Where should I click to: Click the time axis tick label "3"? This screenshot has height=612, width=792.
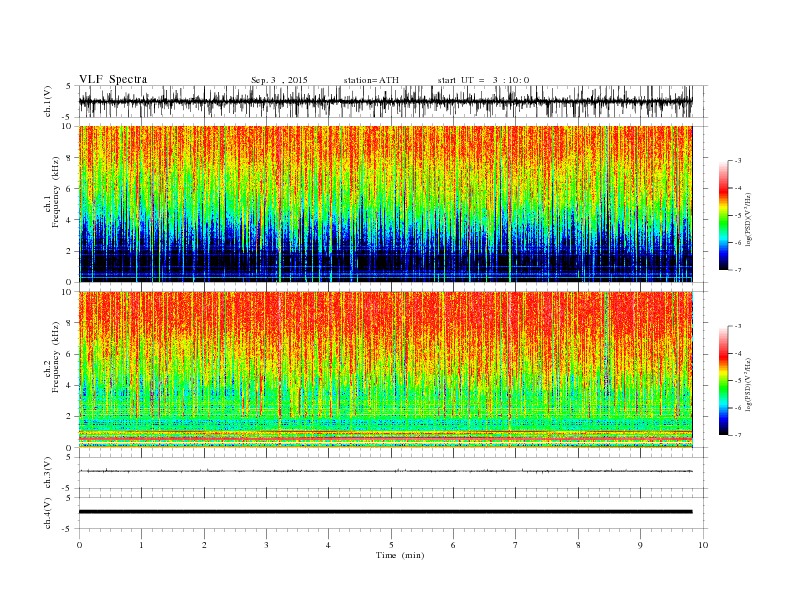pyautogui.click(x=266, y=545)
